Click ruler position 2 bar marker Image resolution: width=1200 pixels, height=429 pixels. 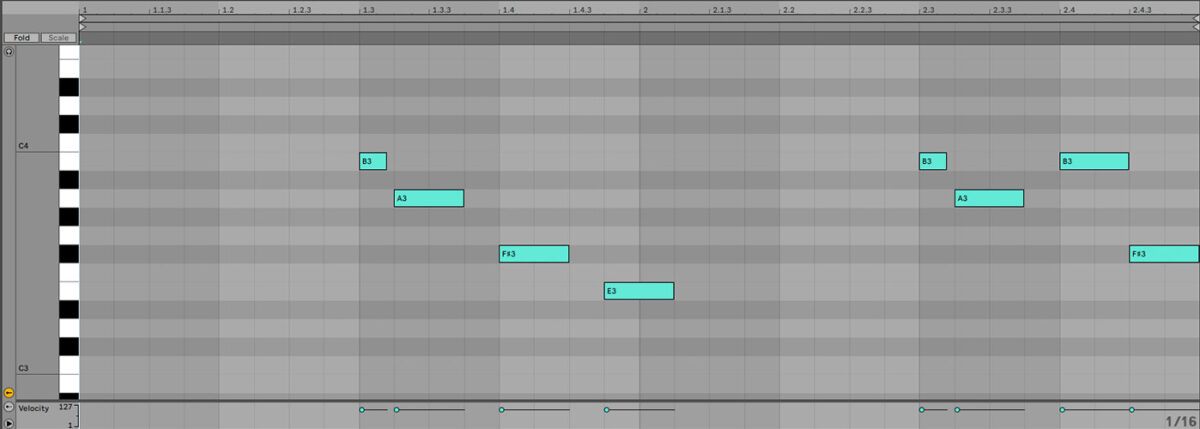click(x=645, y=10)
